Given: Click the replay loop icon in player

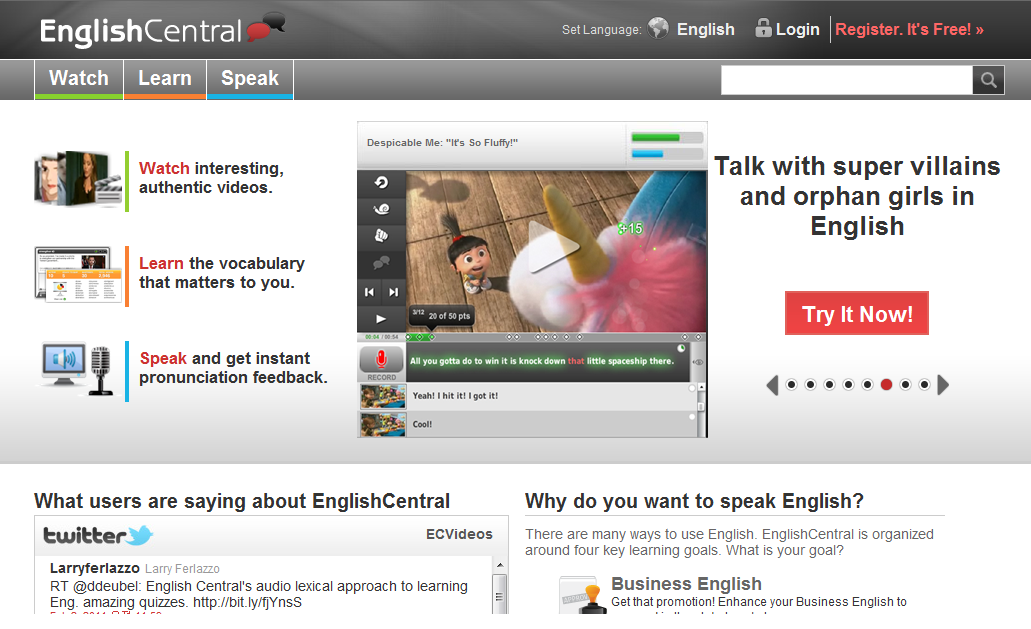Looking at the screenshot, I should pyautogui.click(x=381, y=183).
